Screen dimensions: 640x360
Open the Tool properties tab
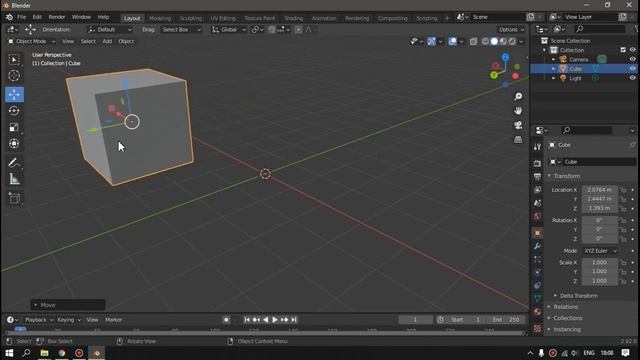(x=537, y=147)
